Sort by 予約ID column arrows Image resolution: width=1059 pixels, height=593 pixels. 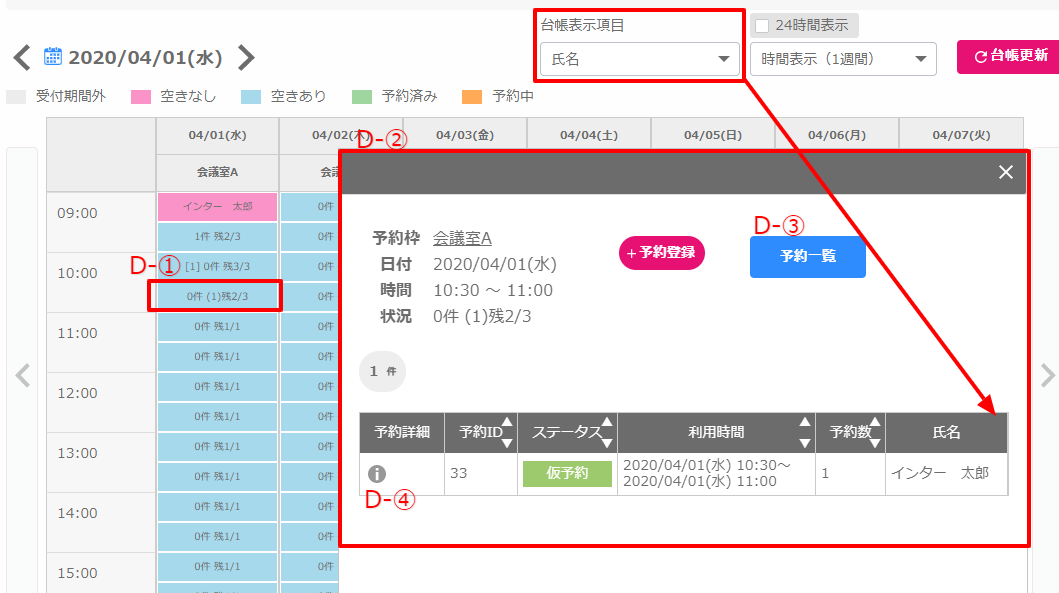506,432
